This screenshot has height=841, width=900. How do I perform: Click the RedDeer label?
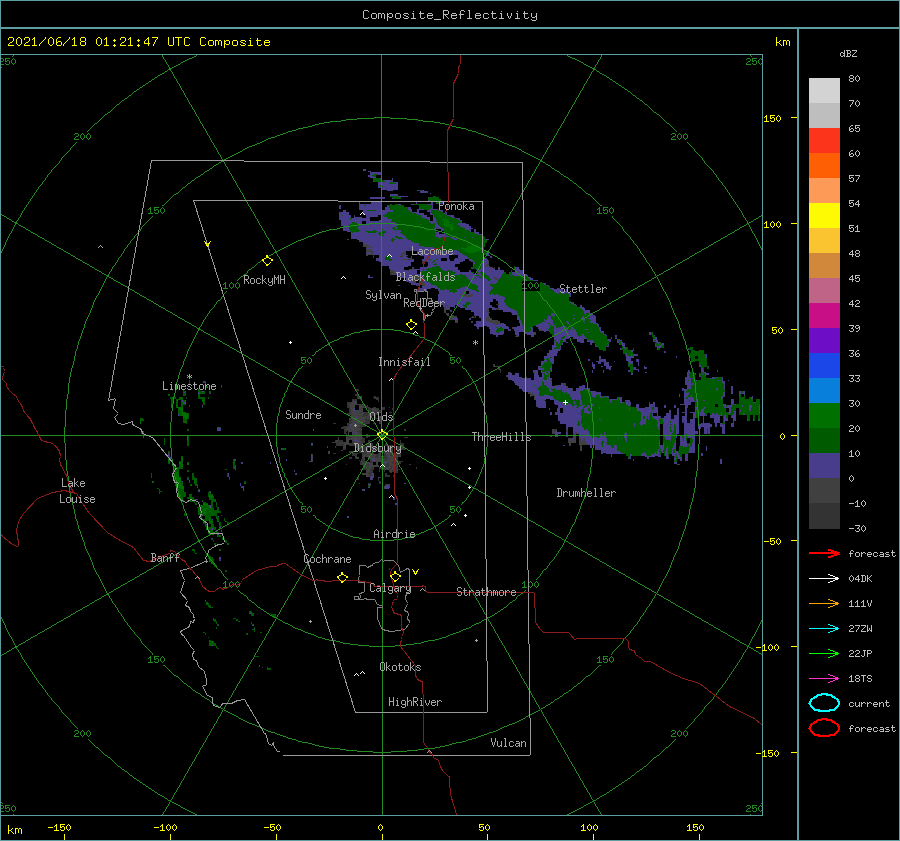pyautogui.click(x=424, y=303)
